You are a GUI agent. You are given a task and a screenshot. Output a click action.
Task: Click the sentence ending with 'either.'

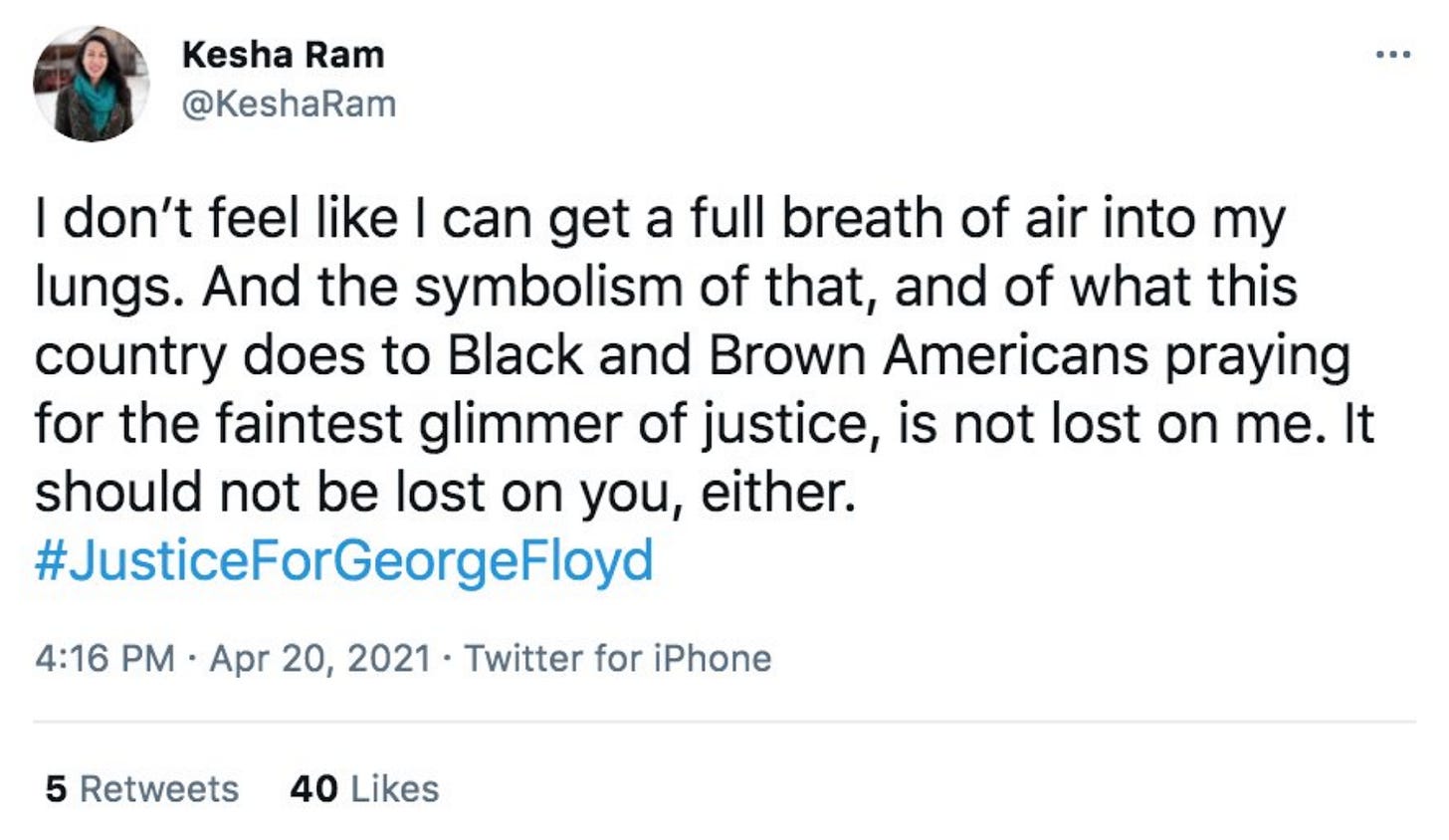445,493
